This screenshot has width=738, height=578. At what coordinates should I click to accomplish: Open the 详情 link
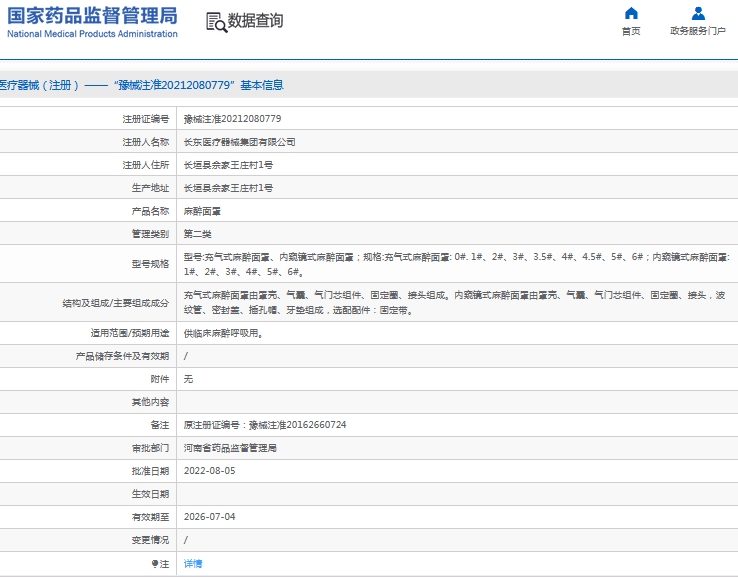click(193, 564)
